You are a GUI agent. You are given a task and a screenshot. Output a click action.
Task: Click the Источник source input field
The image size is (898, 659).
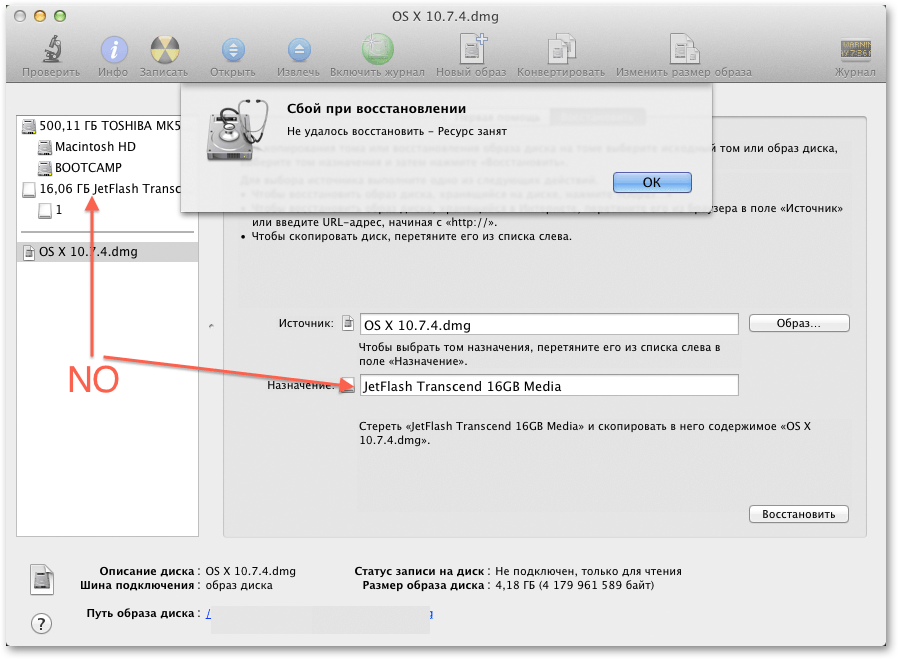[549, 325]
